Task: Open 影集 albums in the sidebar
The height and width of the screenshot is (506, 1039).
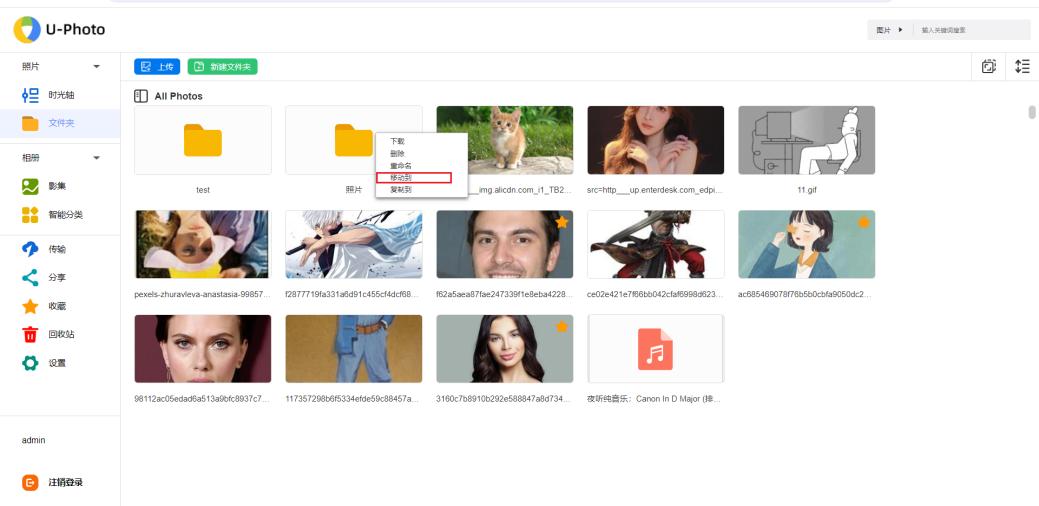Action: coord(57,186)
